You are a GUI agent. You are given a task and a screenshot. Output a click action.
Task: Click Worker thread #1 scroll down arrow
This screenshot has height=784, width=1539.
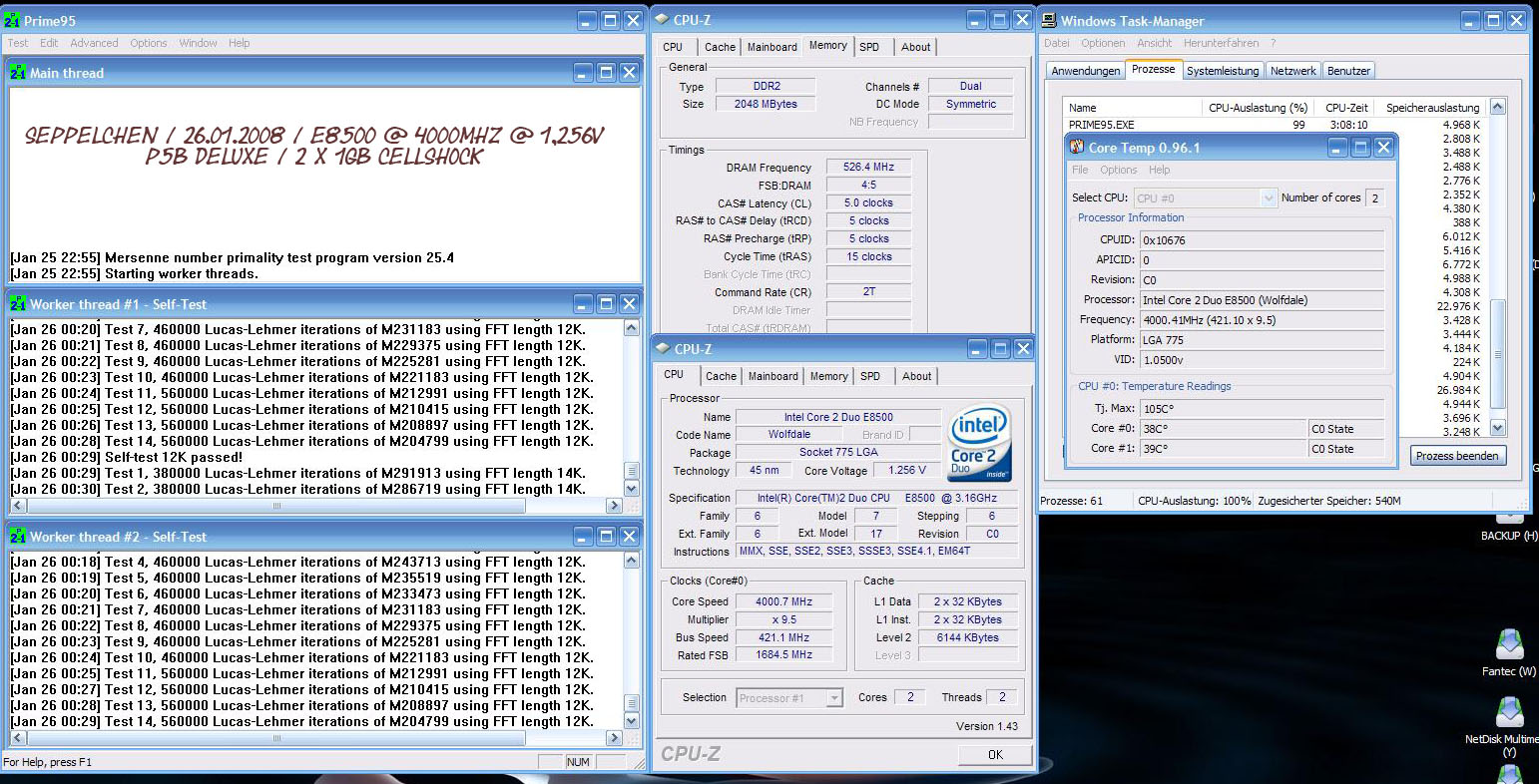pos(631,489)
